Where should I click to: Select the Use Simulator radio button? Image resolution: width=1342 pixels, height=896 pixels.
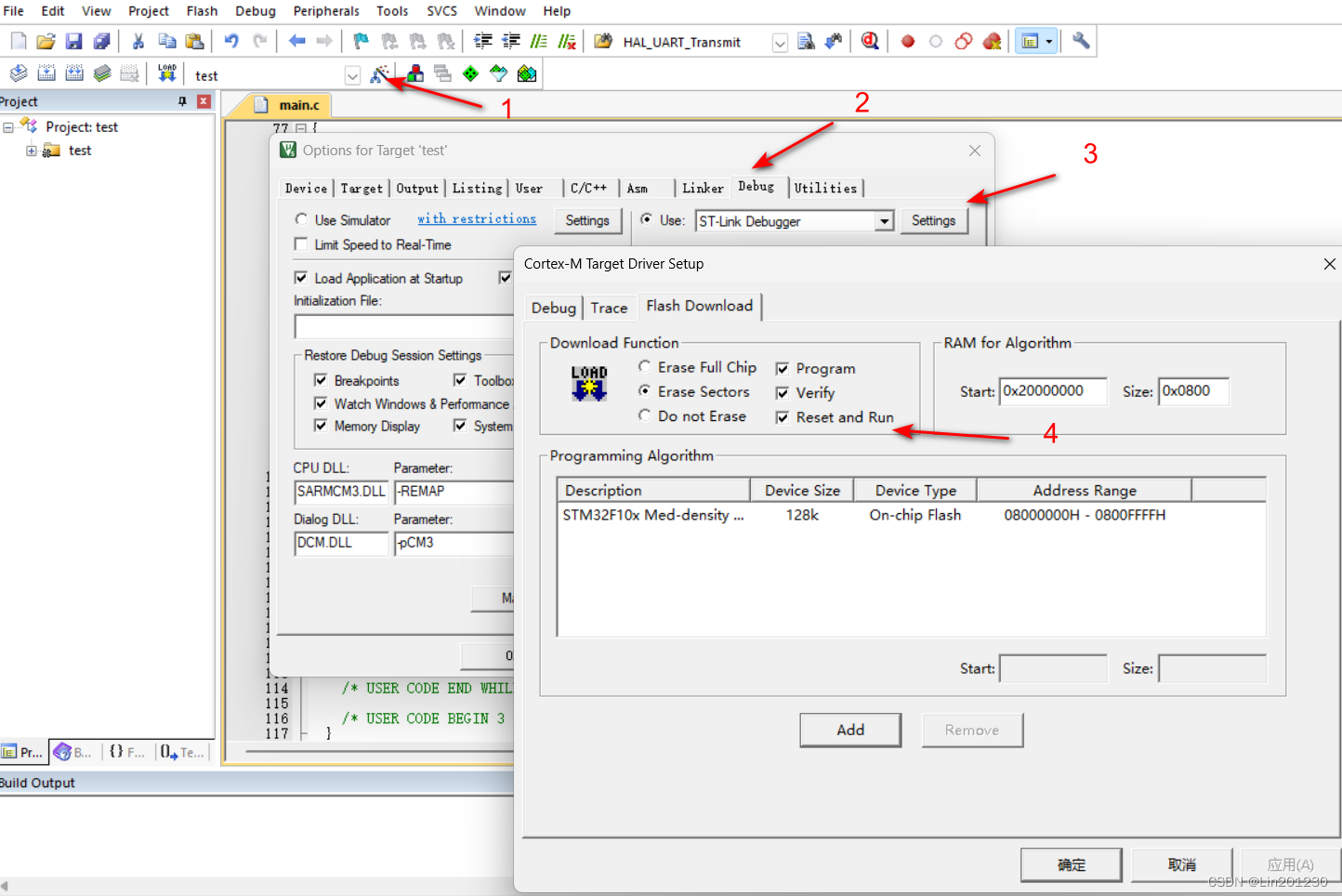[x=301, y=219]
